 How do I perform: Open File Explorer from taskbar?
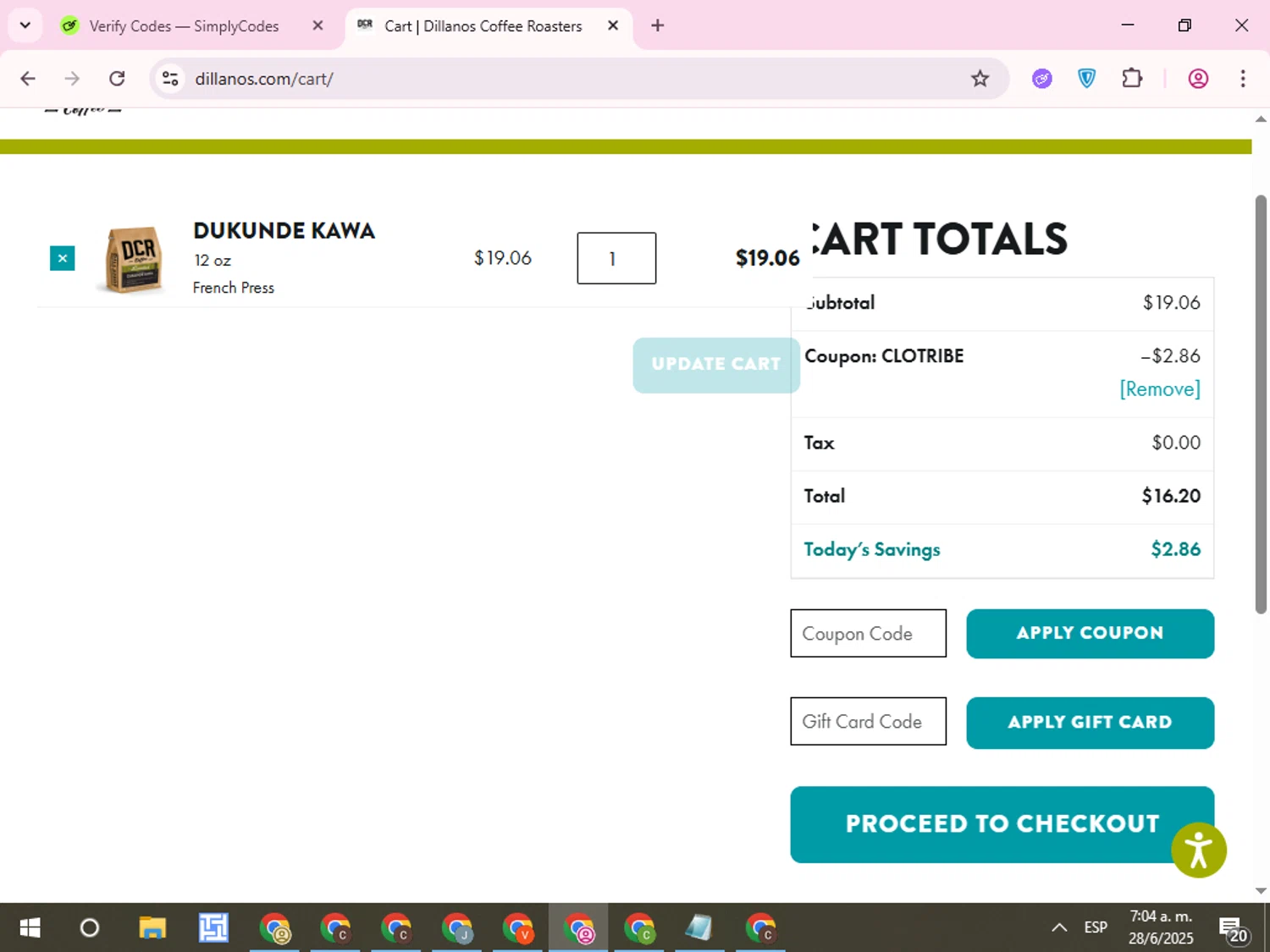tap(152, 928)
